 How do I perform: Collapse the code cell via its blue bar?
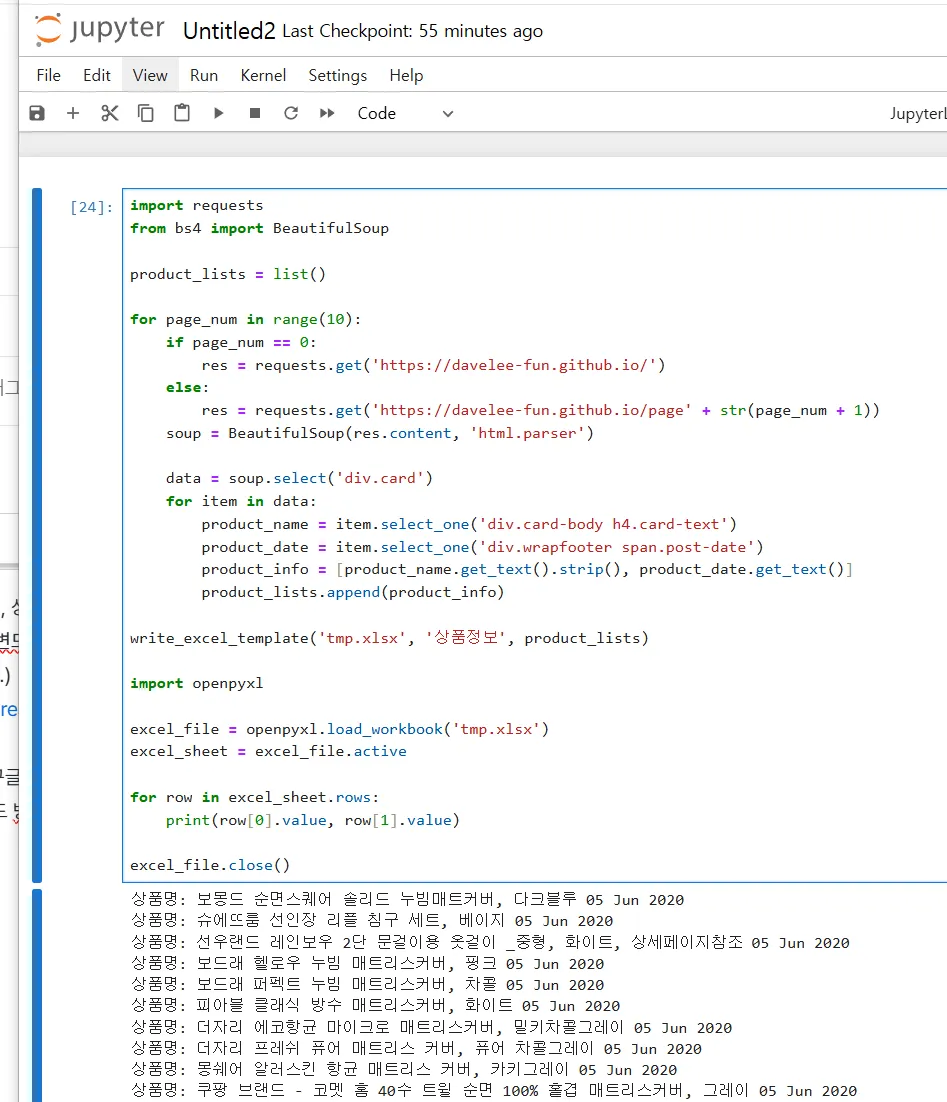coord(37,535)
